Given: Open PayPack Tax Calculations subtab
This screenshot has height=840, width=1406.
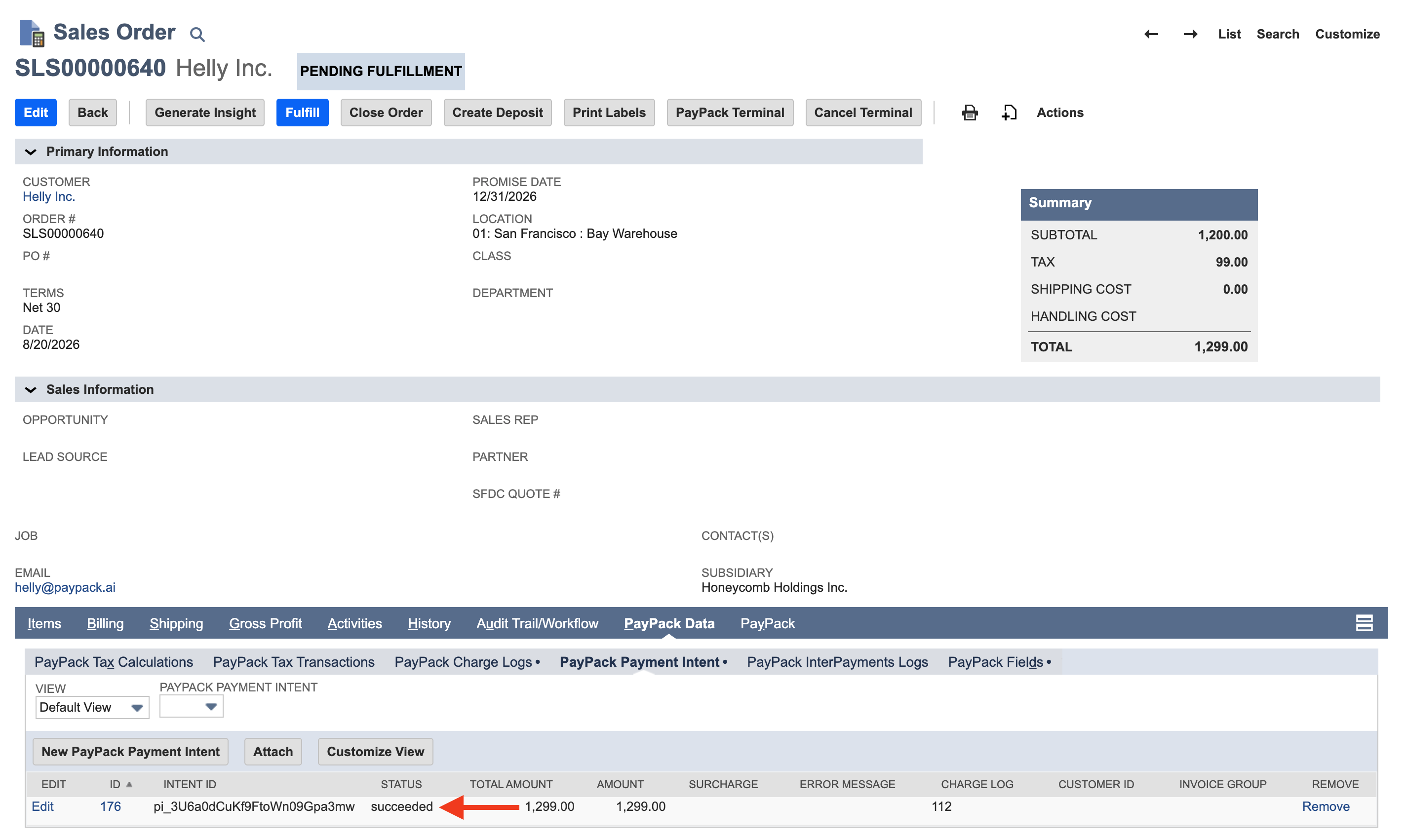Looking at the screenshot, I should click(x=114, y=662).
